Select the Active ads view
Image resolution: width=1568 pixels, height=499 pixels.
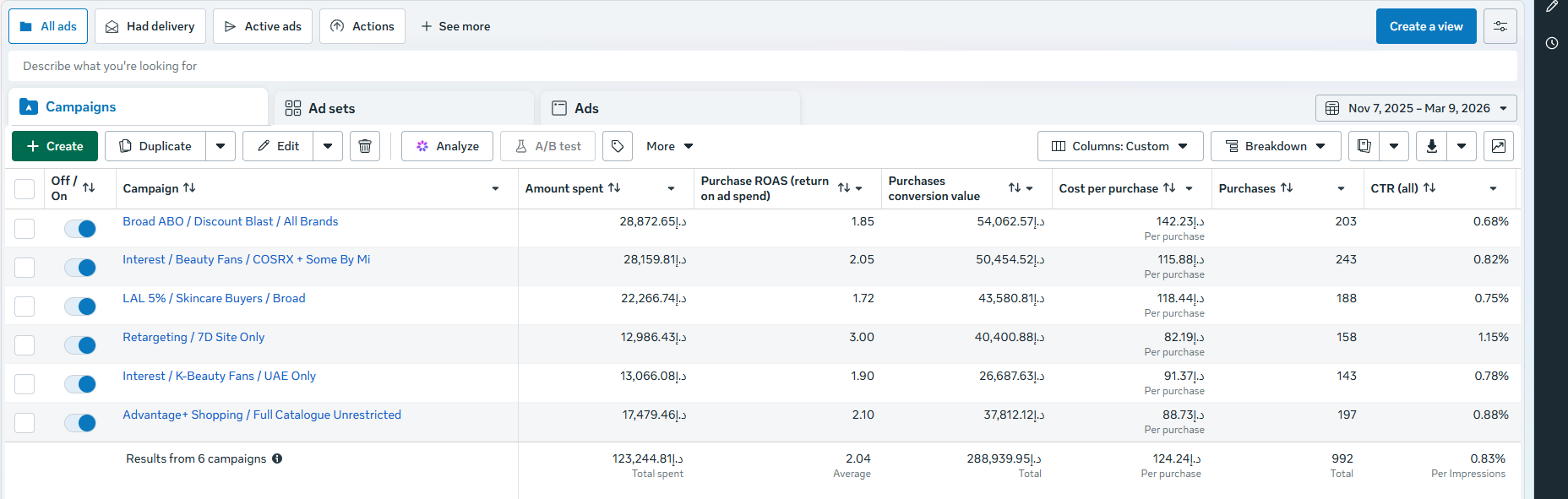coord(263,26)
